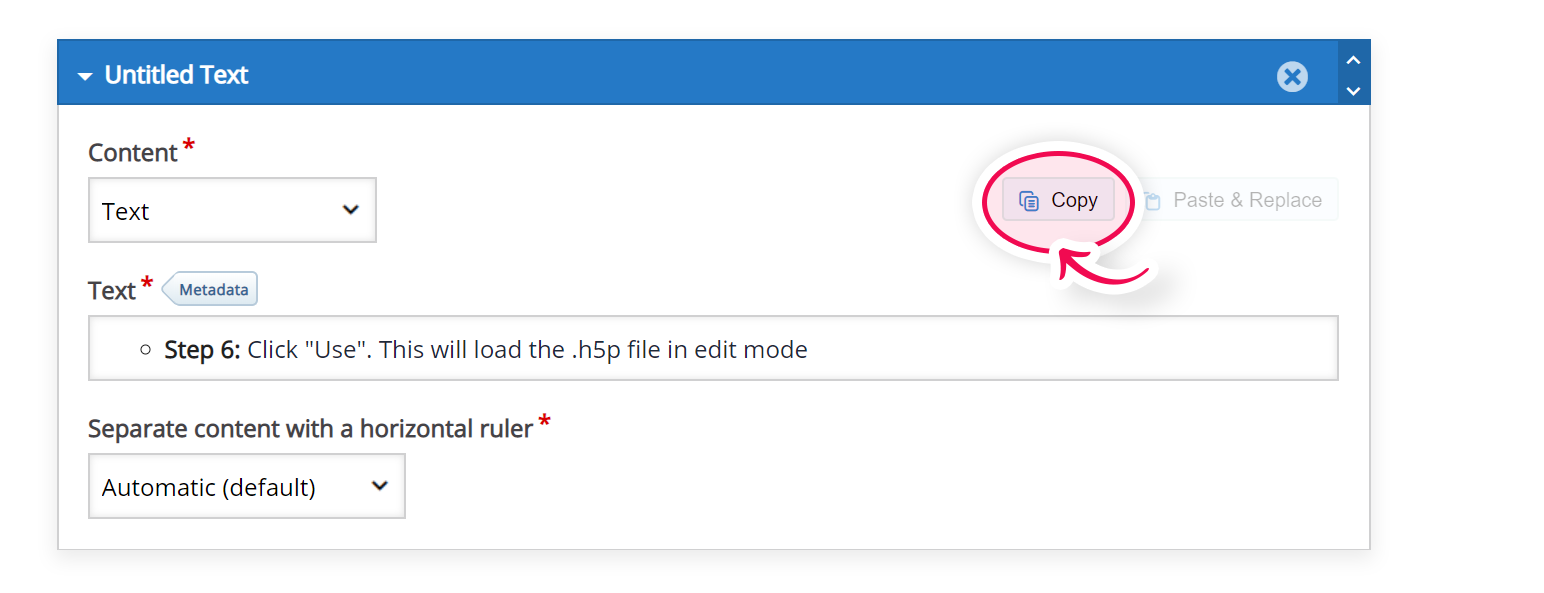Click the Paste & Replace button

tap(1236, 200)
